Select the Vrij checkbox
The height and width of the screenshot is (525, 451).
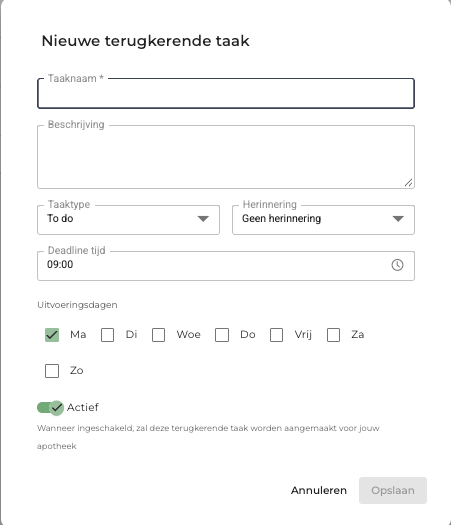tap(276, 335)
